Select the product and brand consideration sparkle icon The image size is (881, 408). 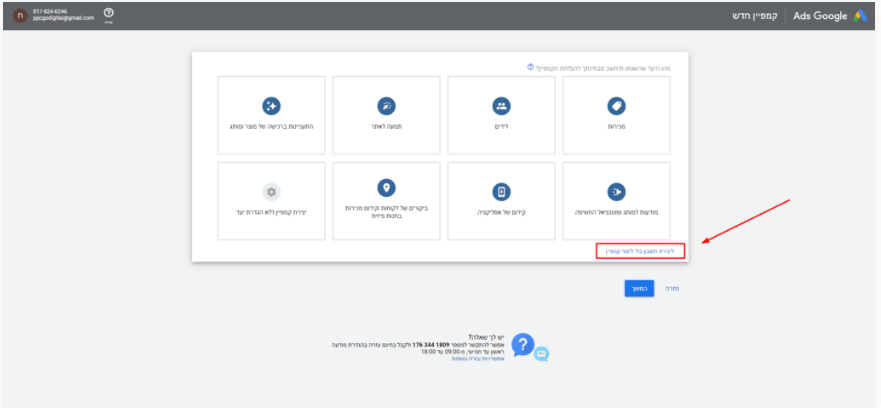point(271,106)
